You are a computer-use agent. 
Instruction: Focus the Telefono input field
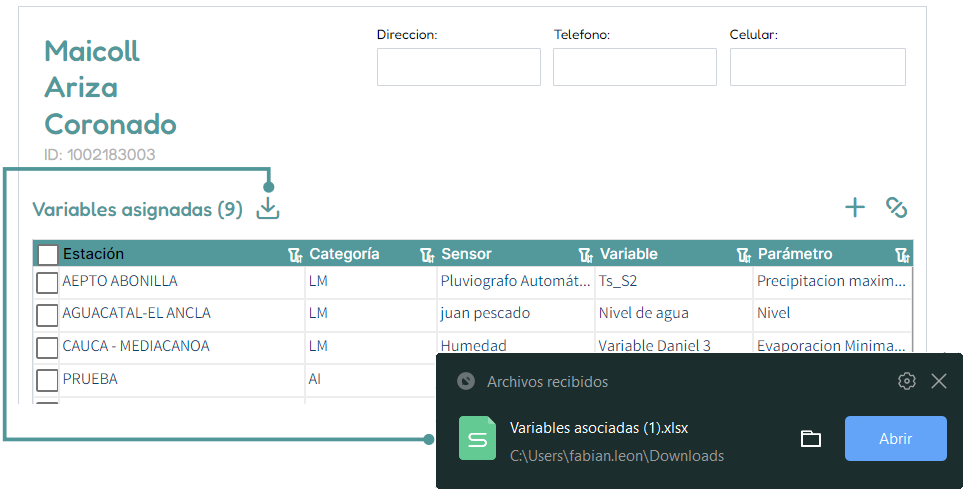coord(635,67)
